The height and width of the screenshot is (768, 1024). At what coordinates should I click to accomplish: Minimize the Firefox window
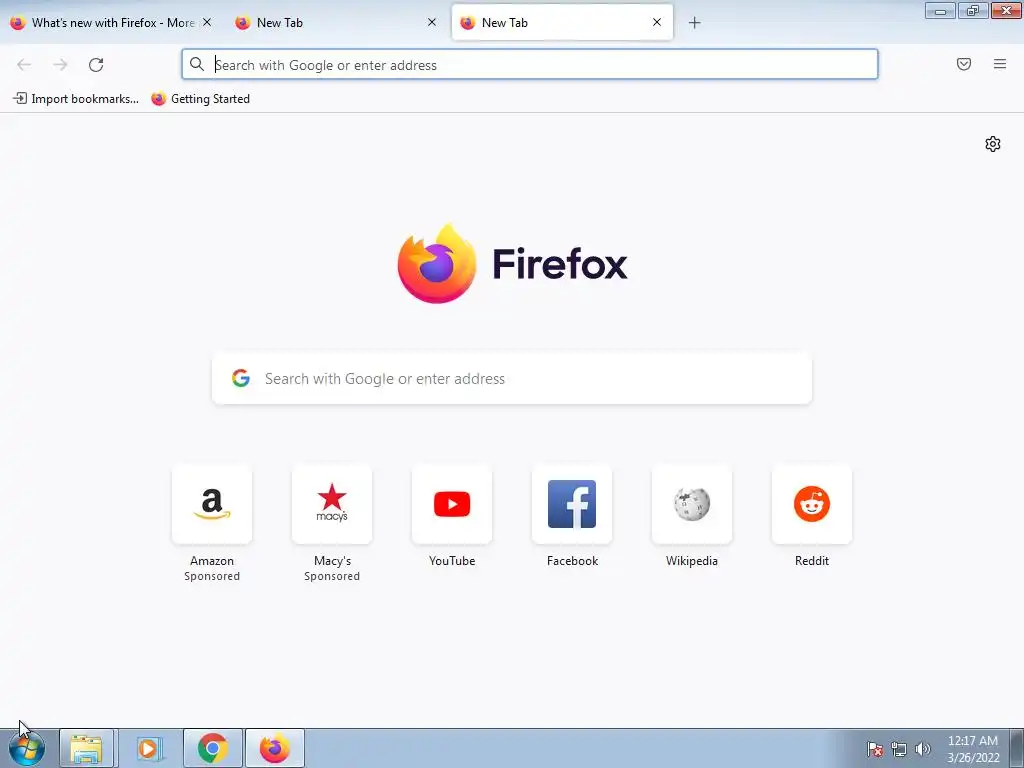[940, 11]
